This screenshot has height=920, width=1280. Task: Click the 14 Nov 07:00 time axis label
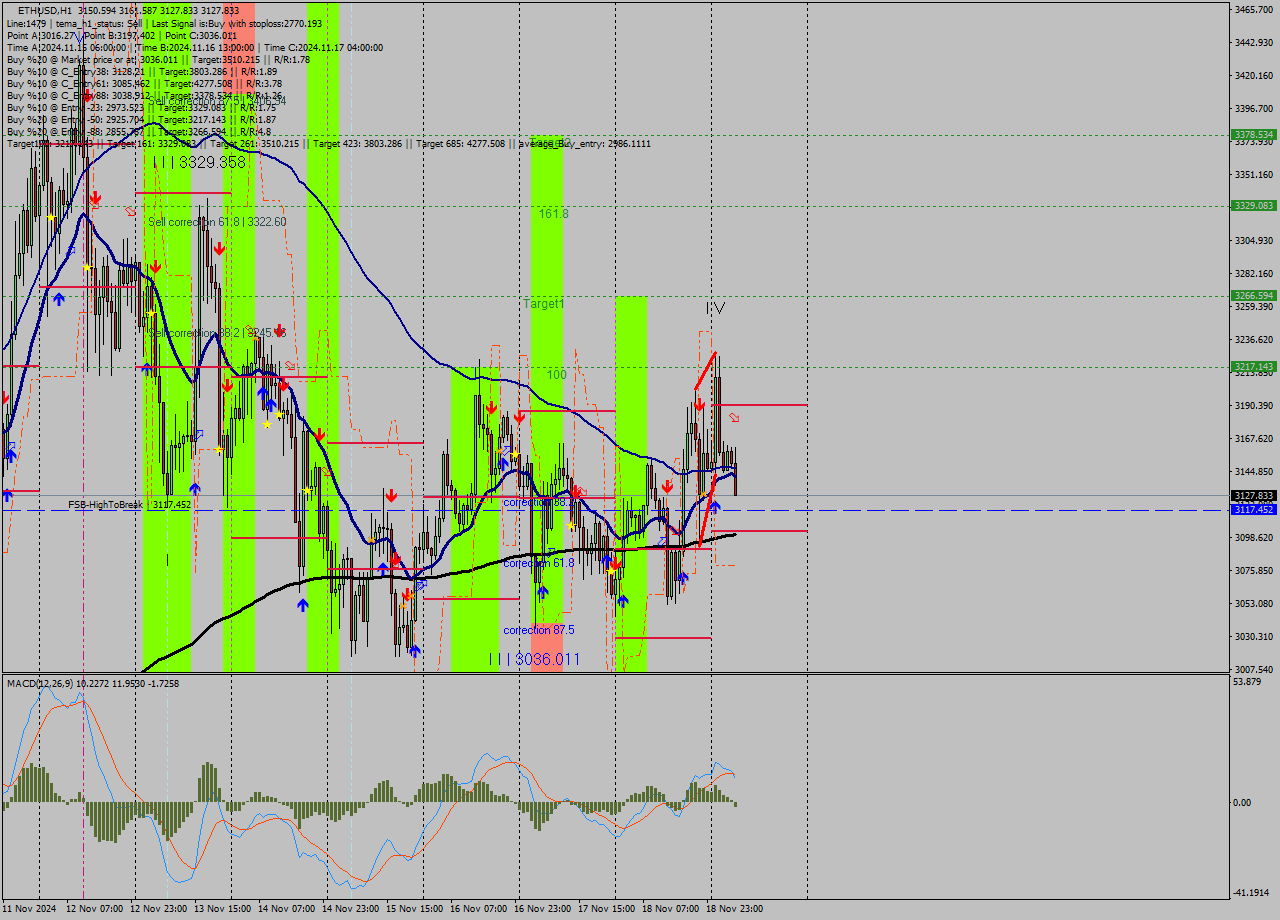(x=287, y=909)
